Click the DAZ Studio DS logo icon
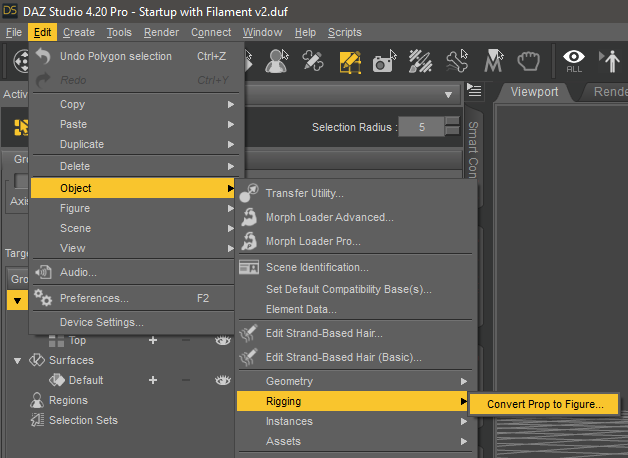The image size is (628, 458). coord(10,10)
